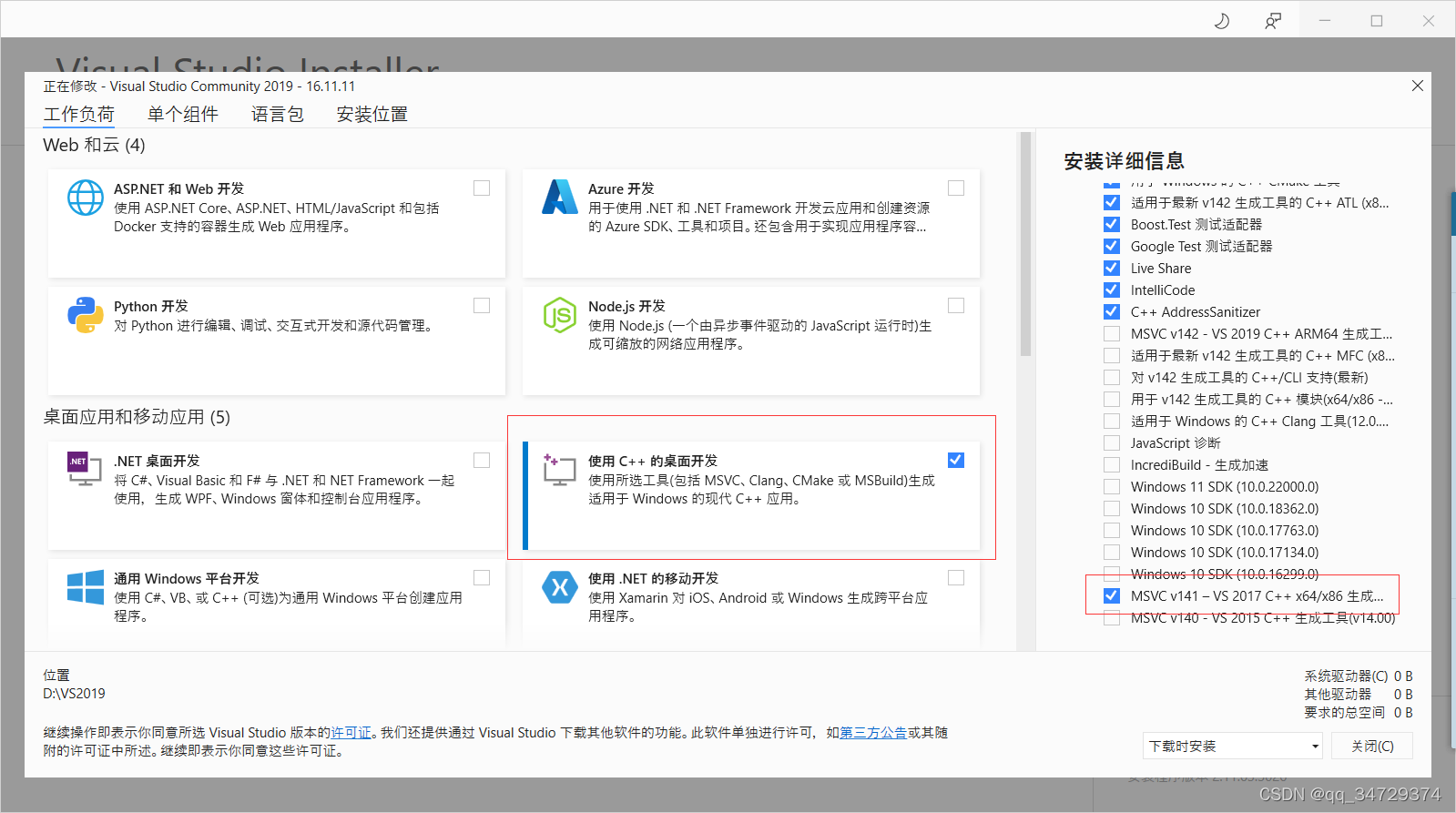Click the Universal Windows Platform logo icon

(86, 587)
